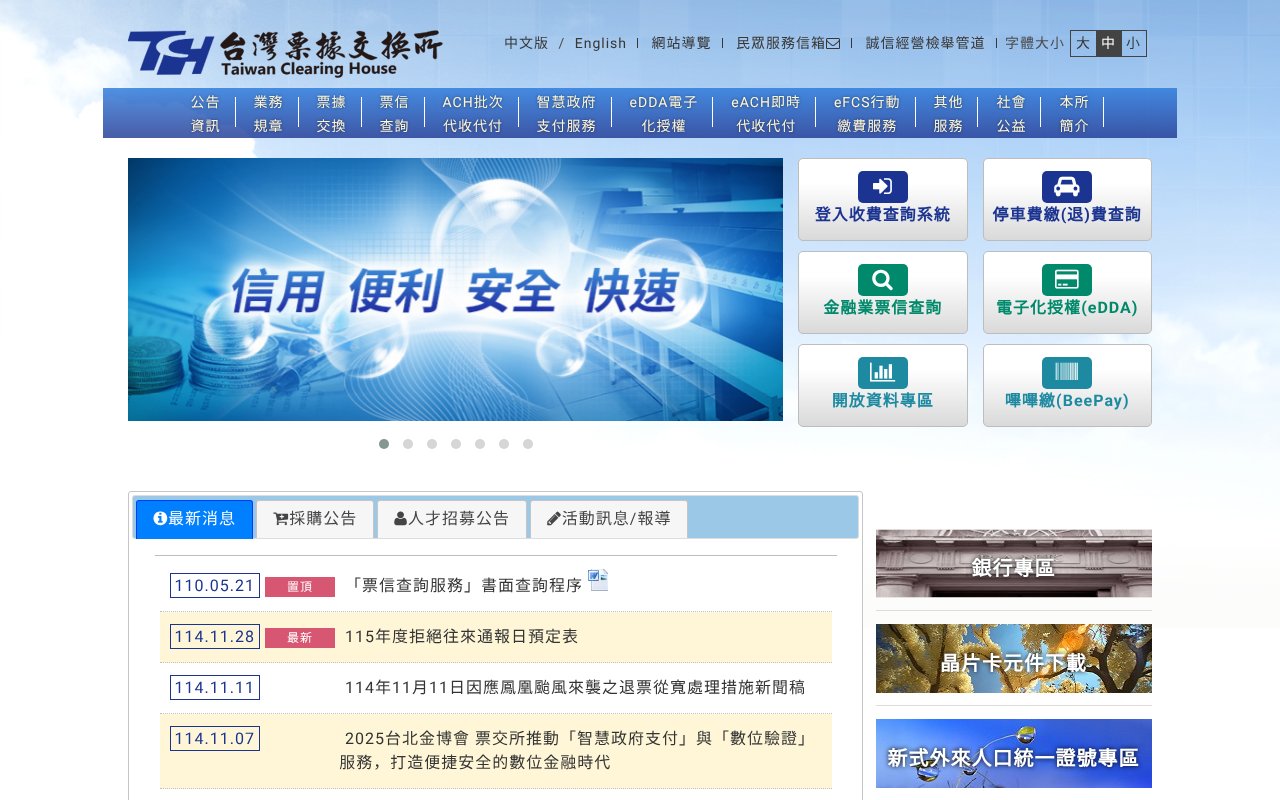This screenshot has height=800, width=1280.
Task: Expand the 票信查詢 navigation menu
Action: point(394,113)
